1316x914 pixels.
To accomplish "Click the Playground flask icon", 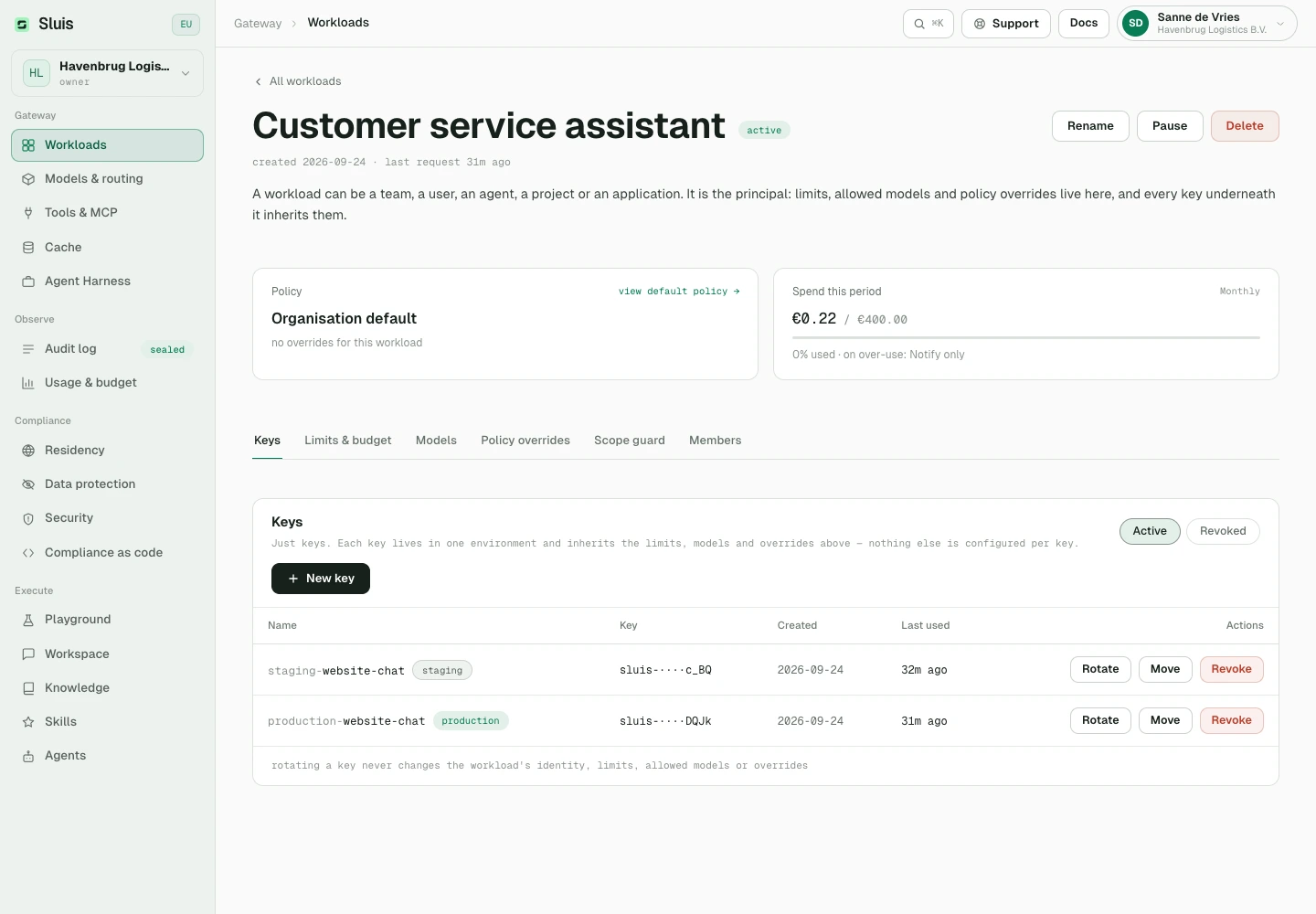I will [28, 620].
